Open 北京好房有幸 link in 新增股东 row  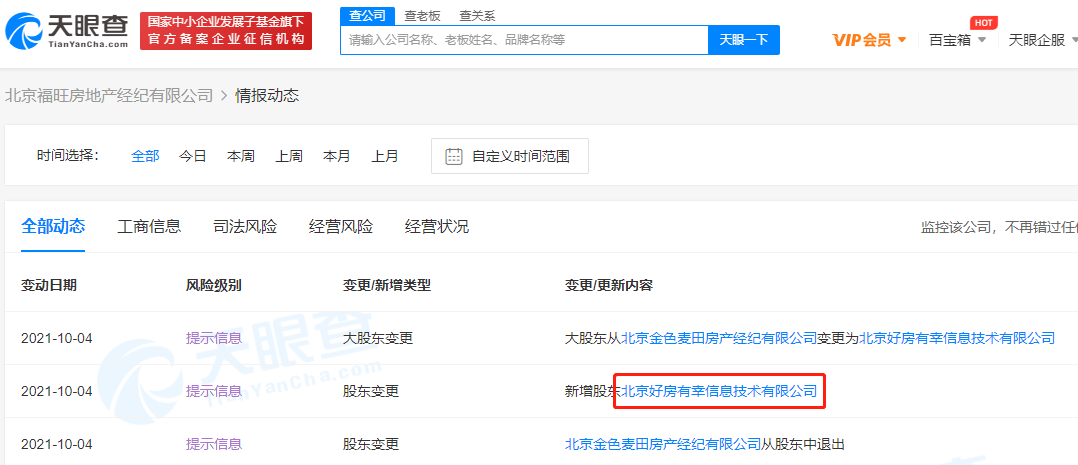719,391
